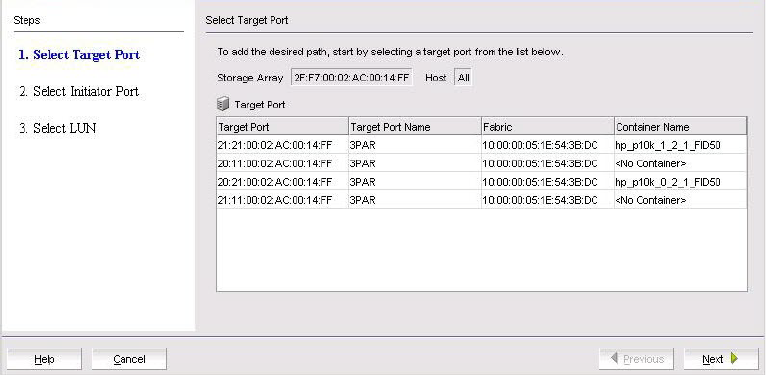Select container hp_p10k_1_2_1_FID50 cell
The height and width of the screenshot is (375, 766).
[x=681, y=145]
